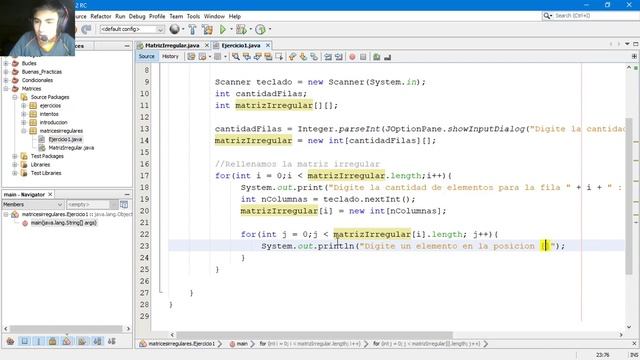
Task: Open the Refactor menu
Action: [100, 16]
